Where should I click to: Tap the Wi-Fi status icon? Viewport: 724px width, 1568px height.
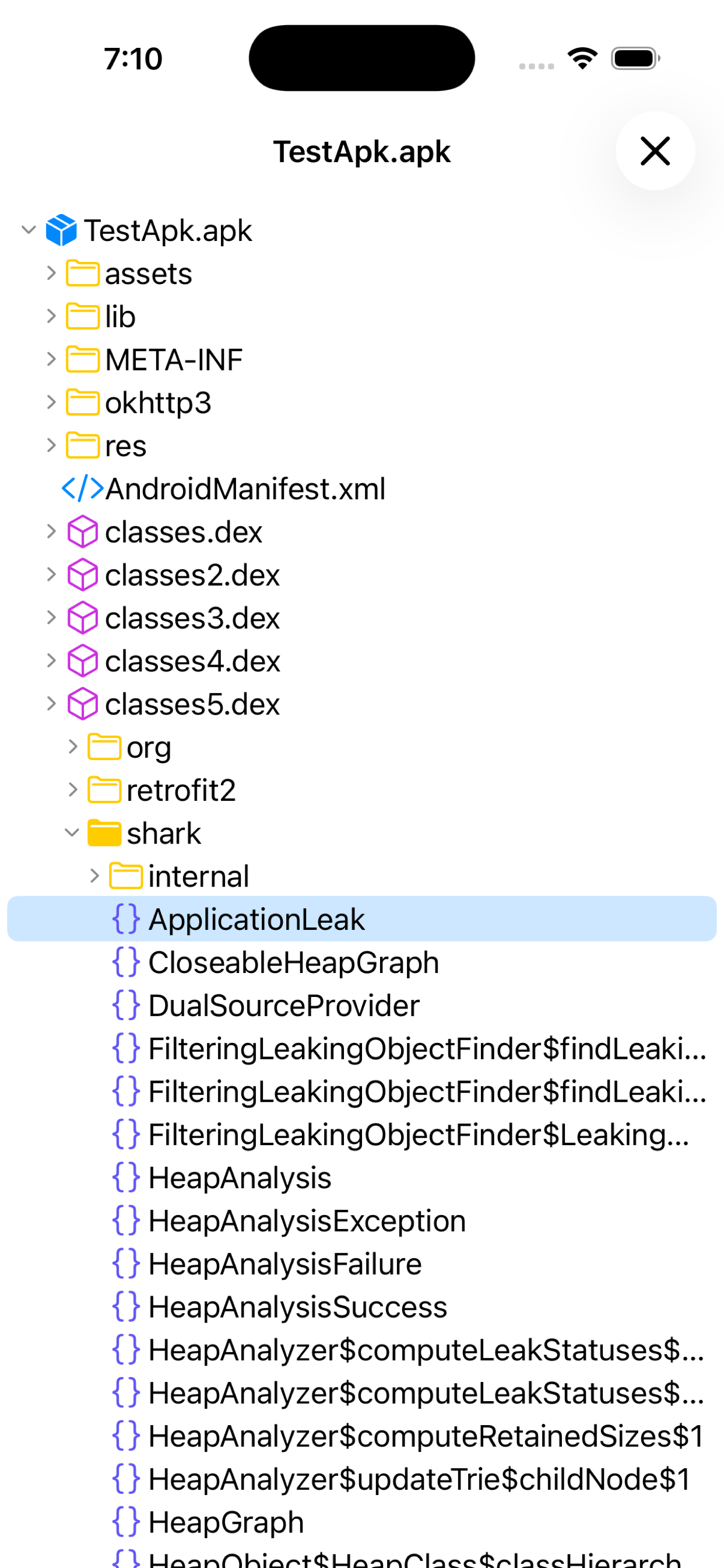[582, 58]
